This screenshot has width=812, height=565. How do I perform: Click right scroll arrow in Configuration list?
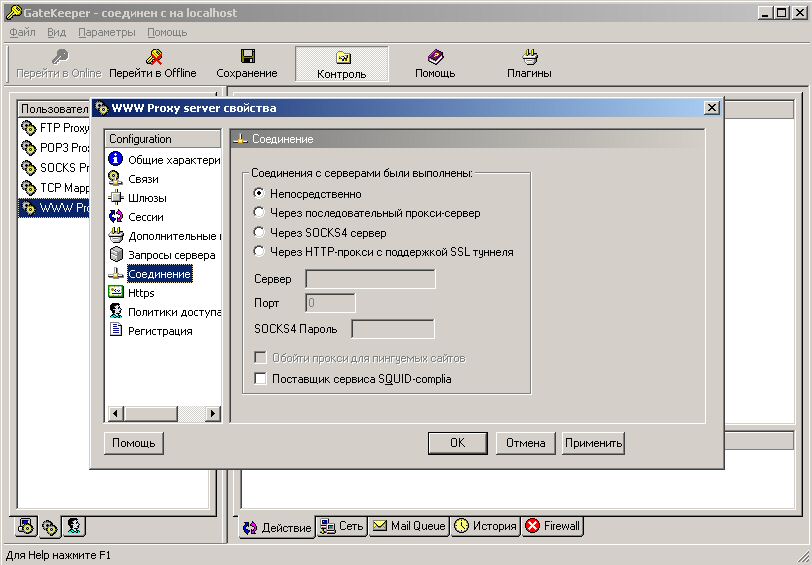click(x=212, y=413)
